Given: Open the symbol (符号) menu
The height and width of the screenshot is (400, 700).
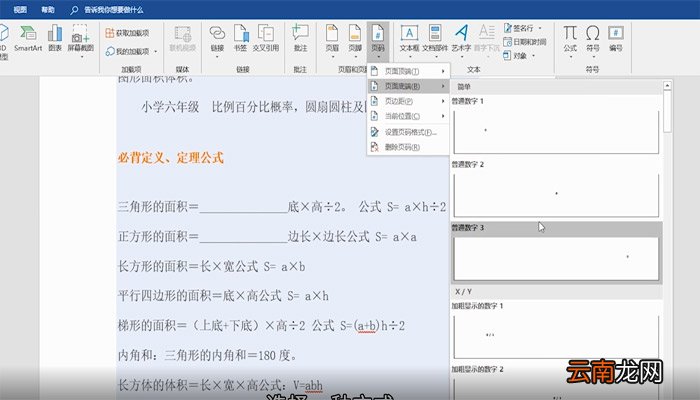Looking at the screenshot, I should click(x=593, y=38).
